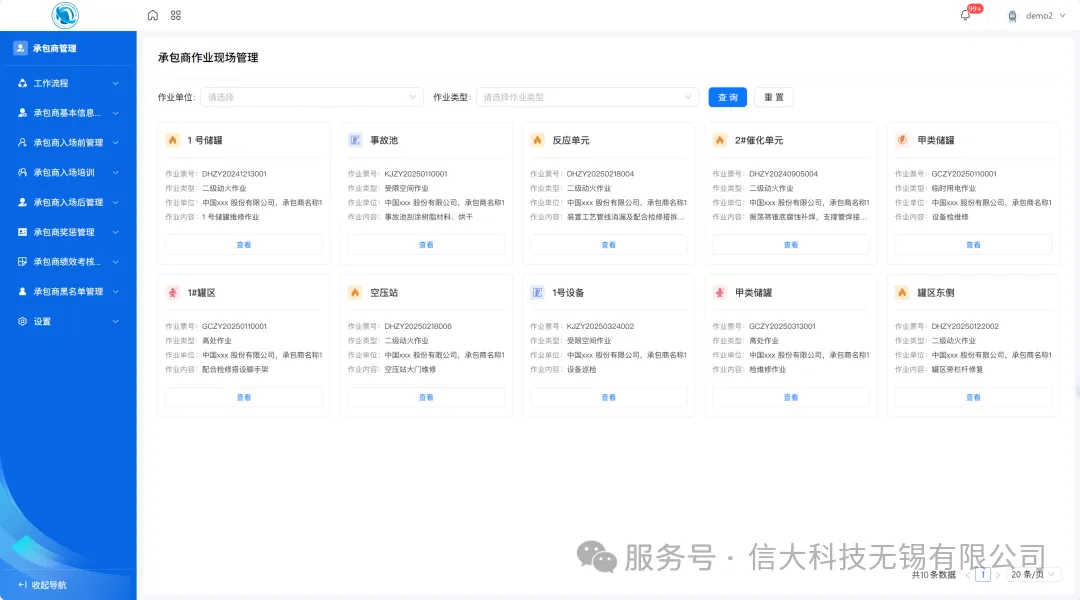Expand the 设置 menu chevron
The width and height of the screenshot is (1080, 600).
(115, 322)
